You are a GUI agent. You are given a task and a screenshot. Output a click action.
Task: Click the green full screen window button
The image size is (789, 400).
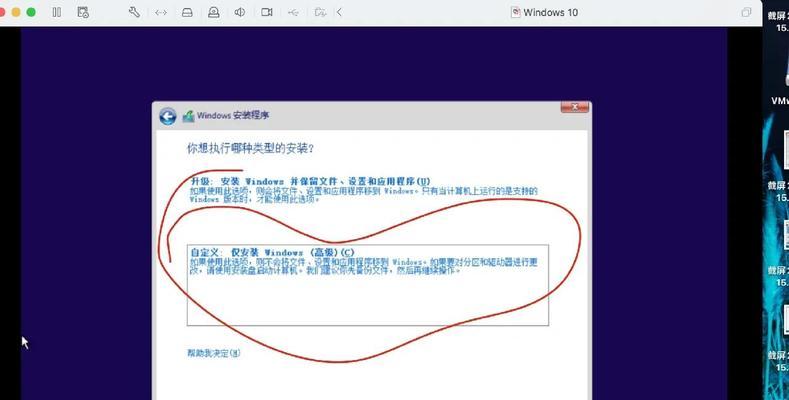click(31, 13)
